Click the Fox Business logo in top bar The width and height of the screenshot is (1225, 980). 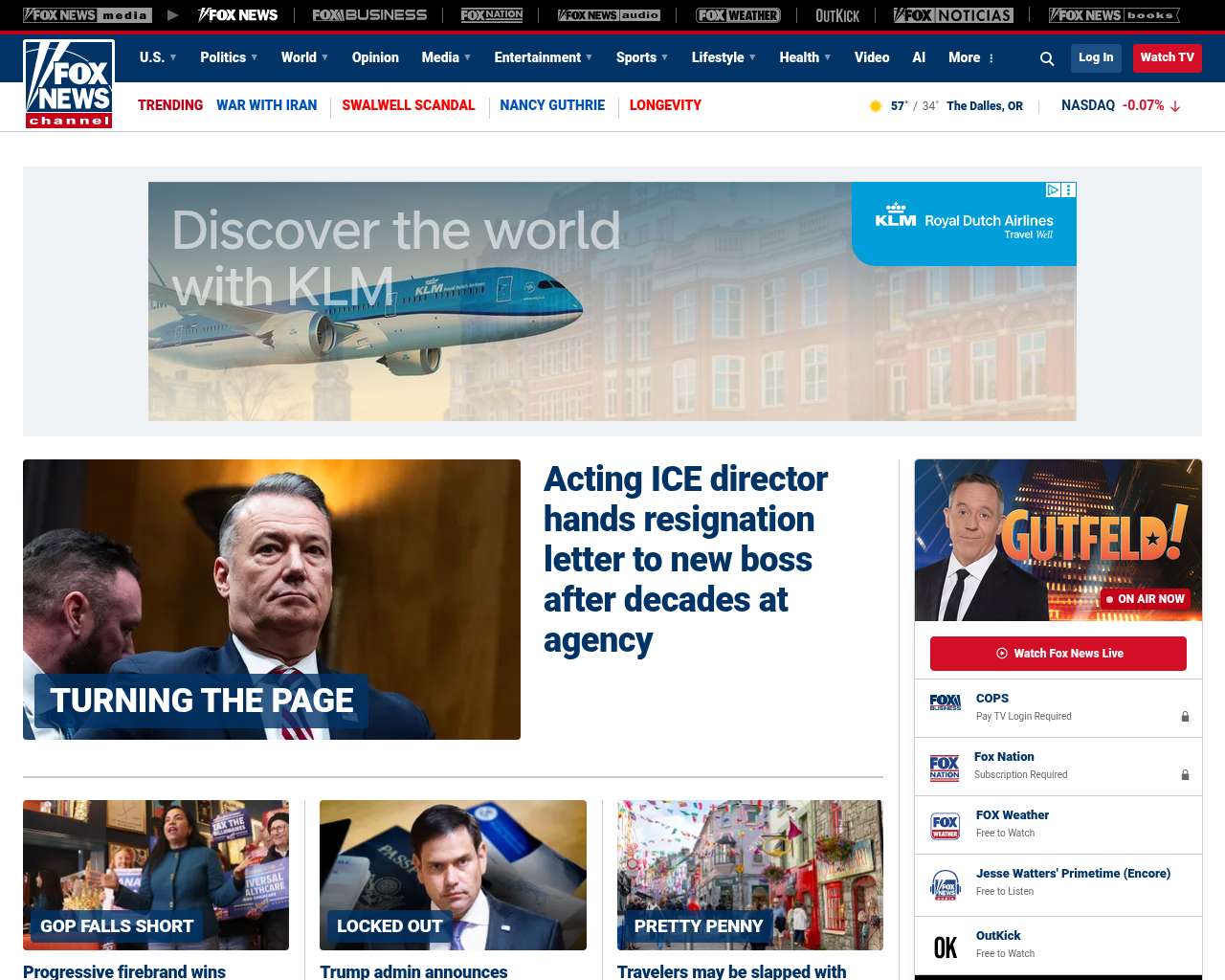pyautogui.click(x=369, y=15)
